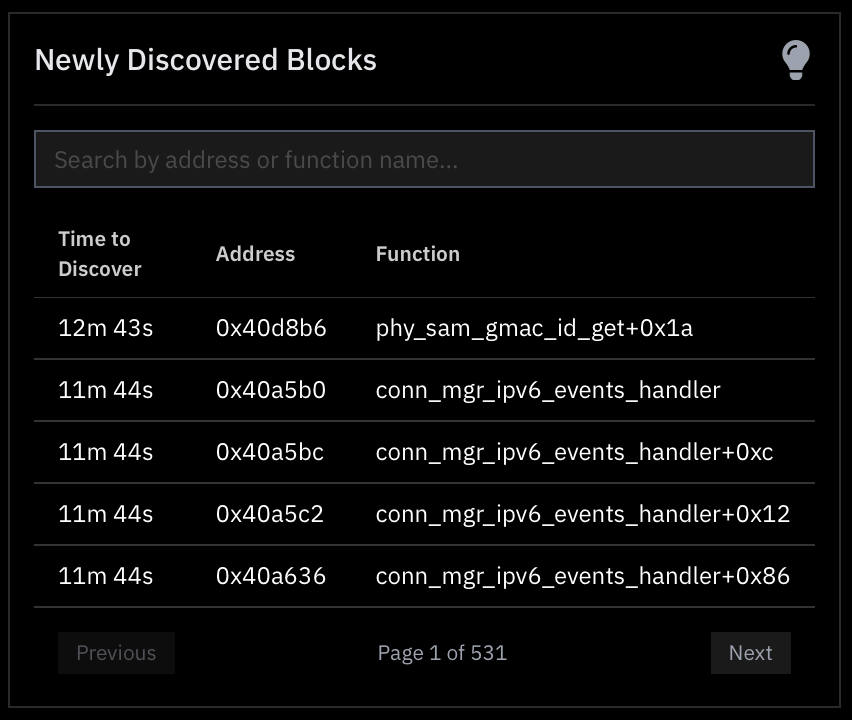Go to the next page of blocks
This screenshot has height=720, width=852.
click(750, 652)
